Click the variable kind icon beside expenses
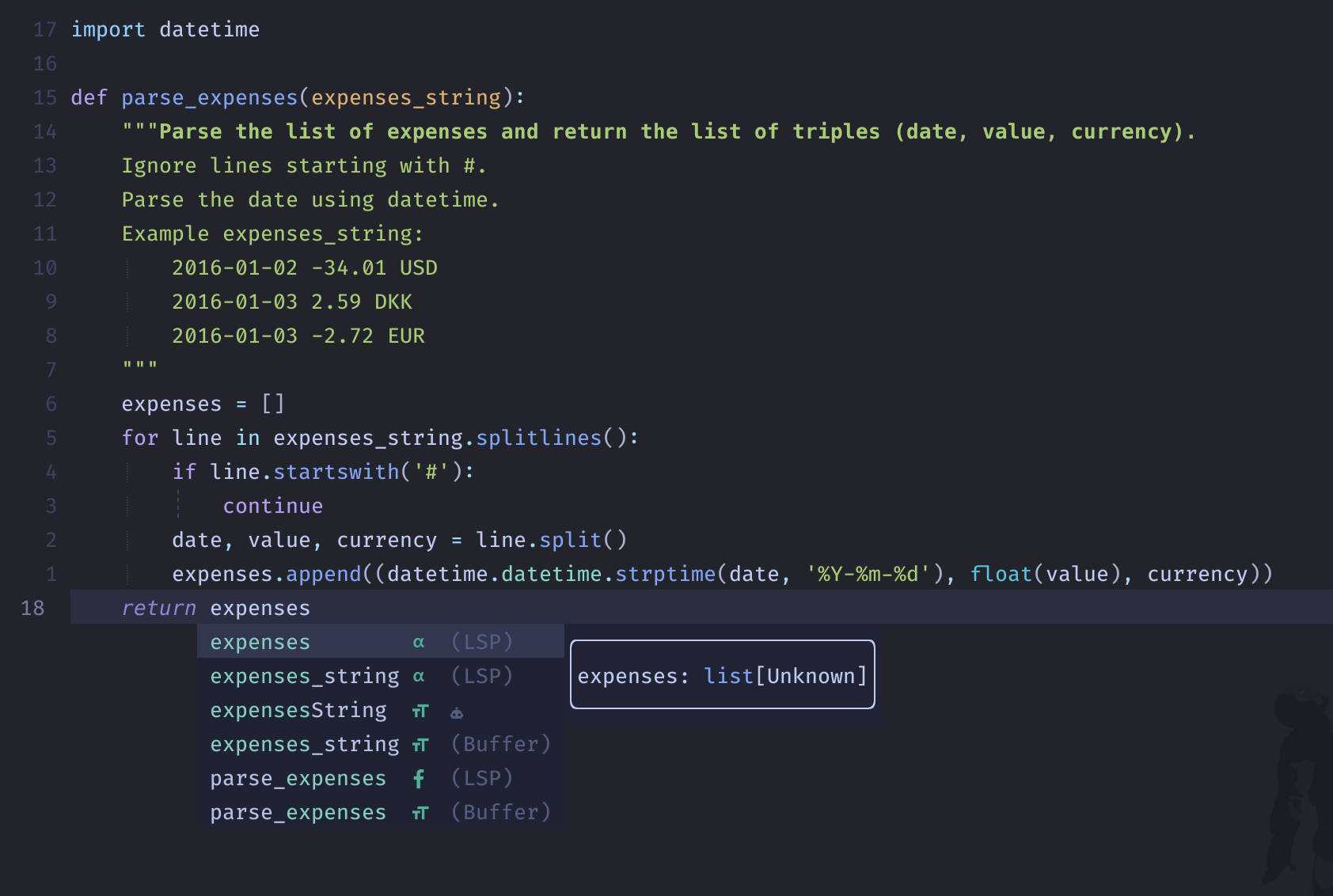This screenshot has height=896, width=1333. tap(420, 642)
